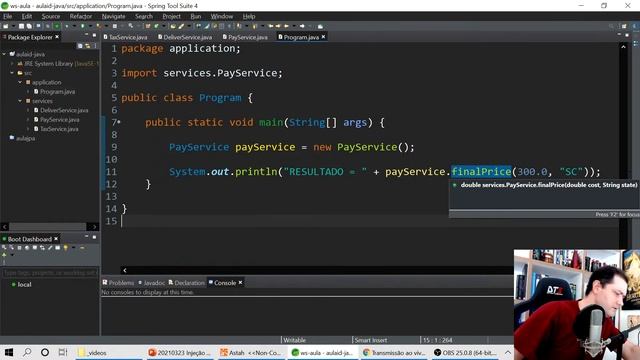This screenshot has width=640, height=360.
Task: Click the green New Java Class icon
Action: 156,26
